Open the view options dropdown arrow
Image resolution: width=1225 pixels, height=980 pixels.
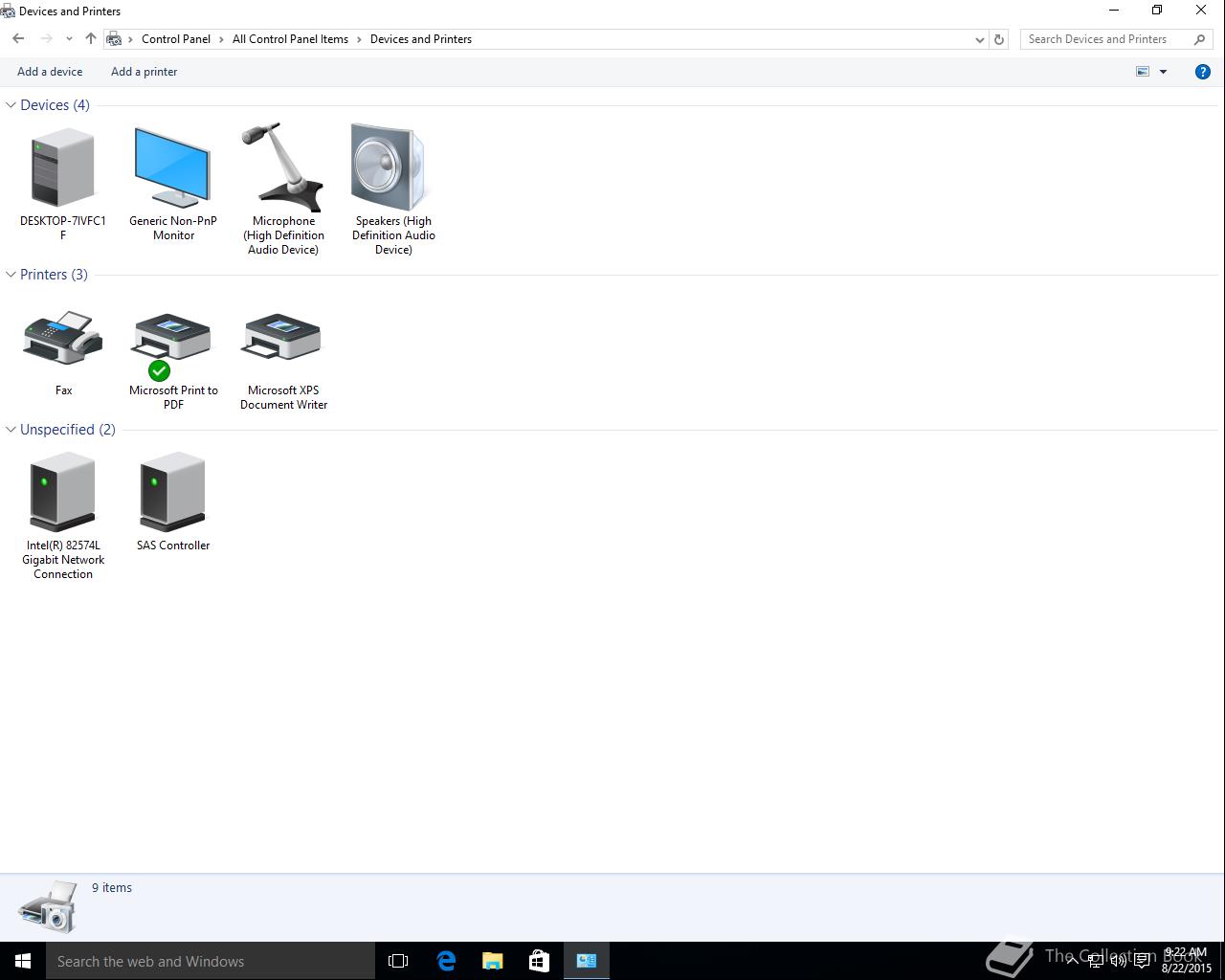1164,72
